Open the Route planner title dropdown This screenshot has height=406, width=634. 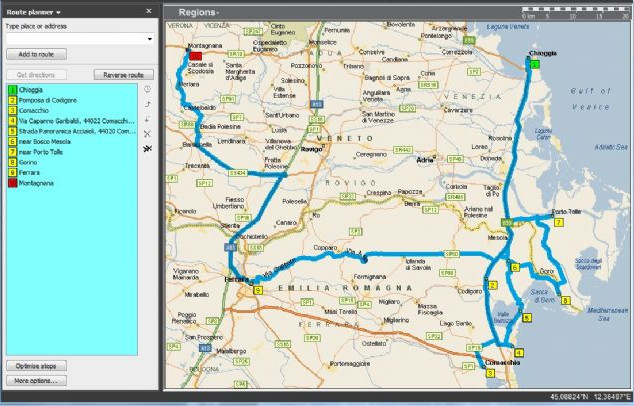pyautogui.click(x=59, y=9)
